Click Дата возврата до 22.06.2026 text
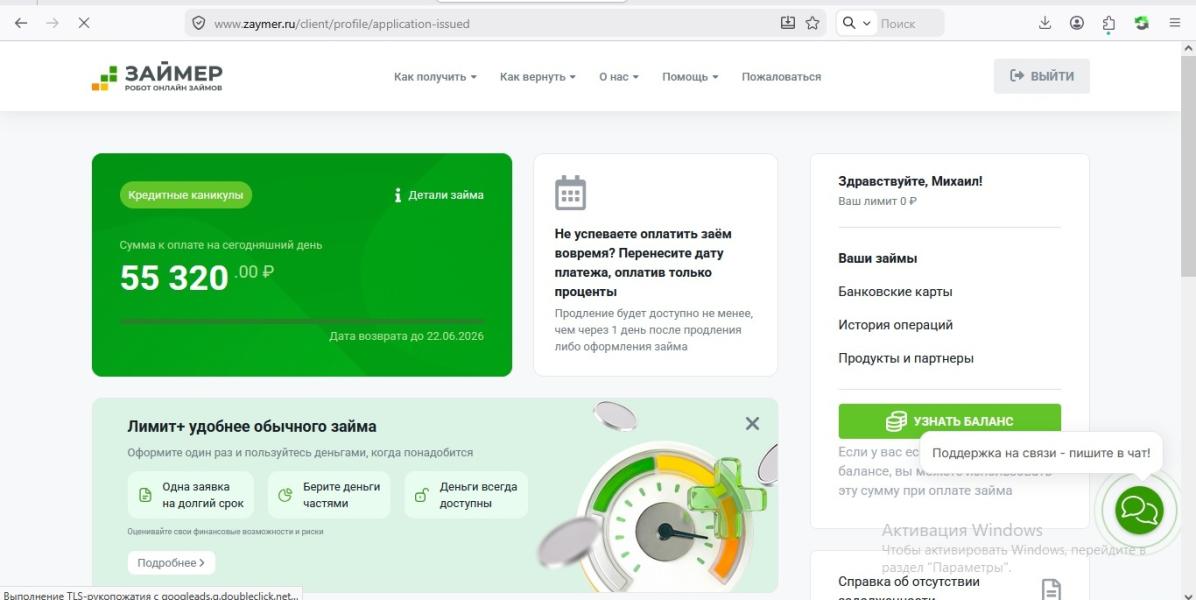The height and width of the screenshot is (600, 1196). point(407,336)
